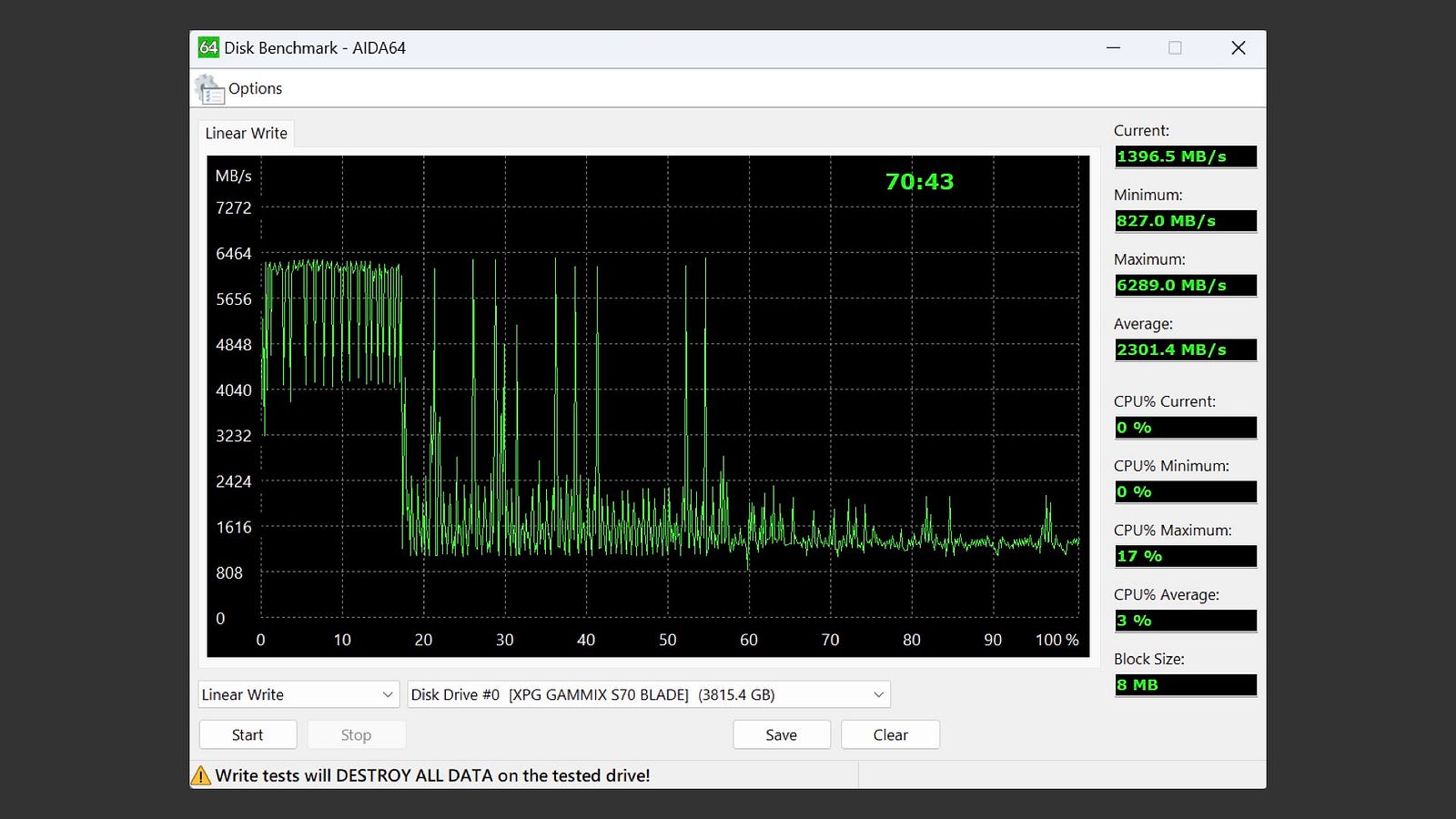This screenshot has height=819, width=1456.
Task: Click the CPU% Maximum 17 % readout
Action: click(1185, 556)
